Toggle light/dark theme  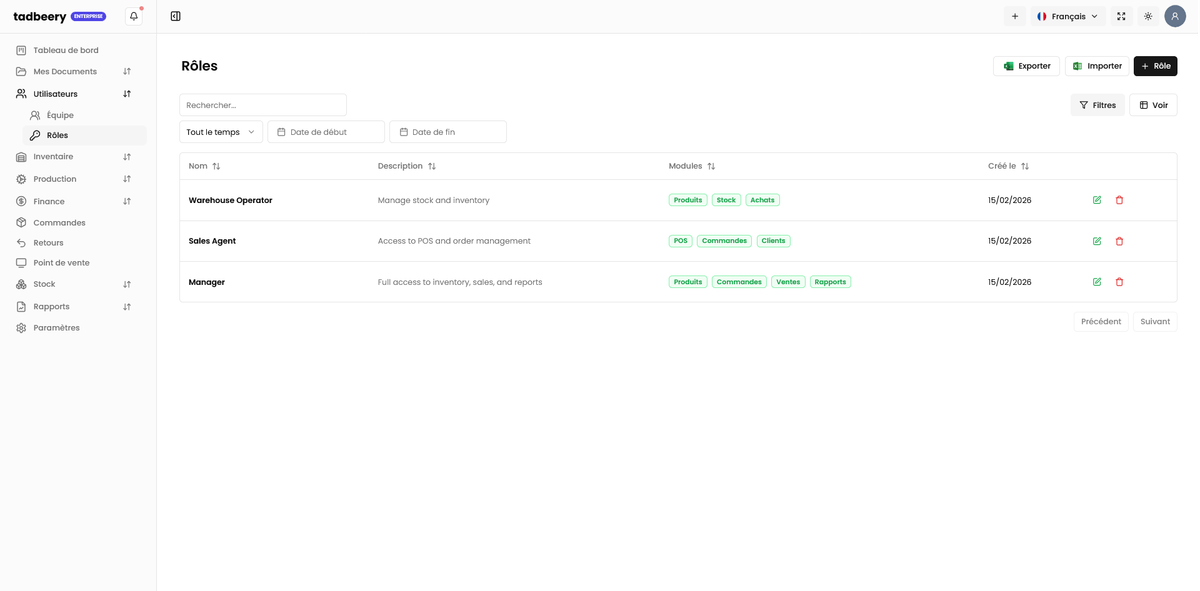[x=1148, y=16]
